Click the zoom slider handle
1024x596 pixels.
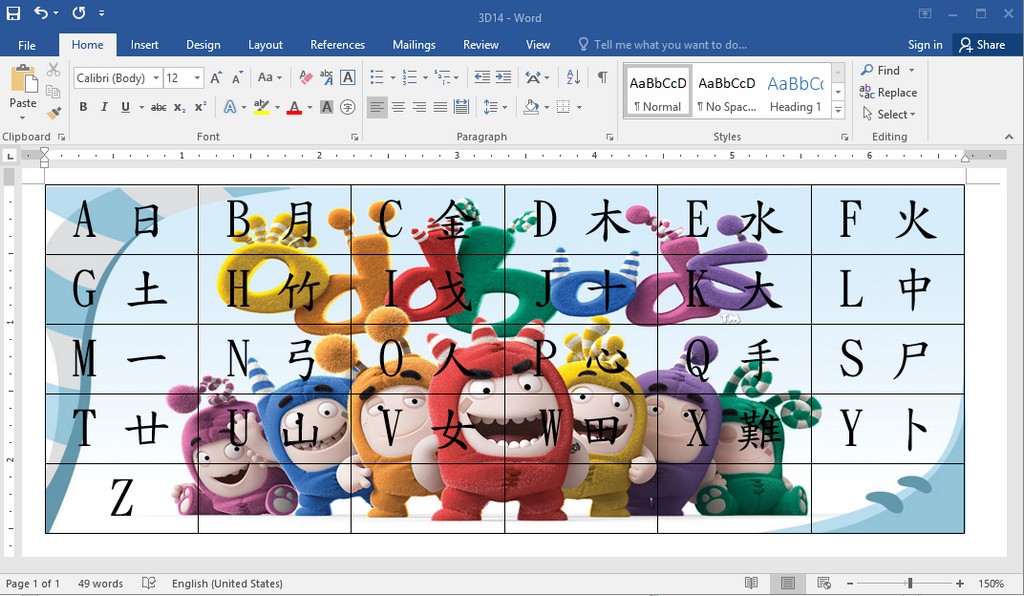coord(910,584)
